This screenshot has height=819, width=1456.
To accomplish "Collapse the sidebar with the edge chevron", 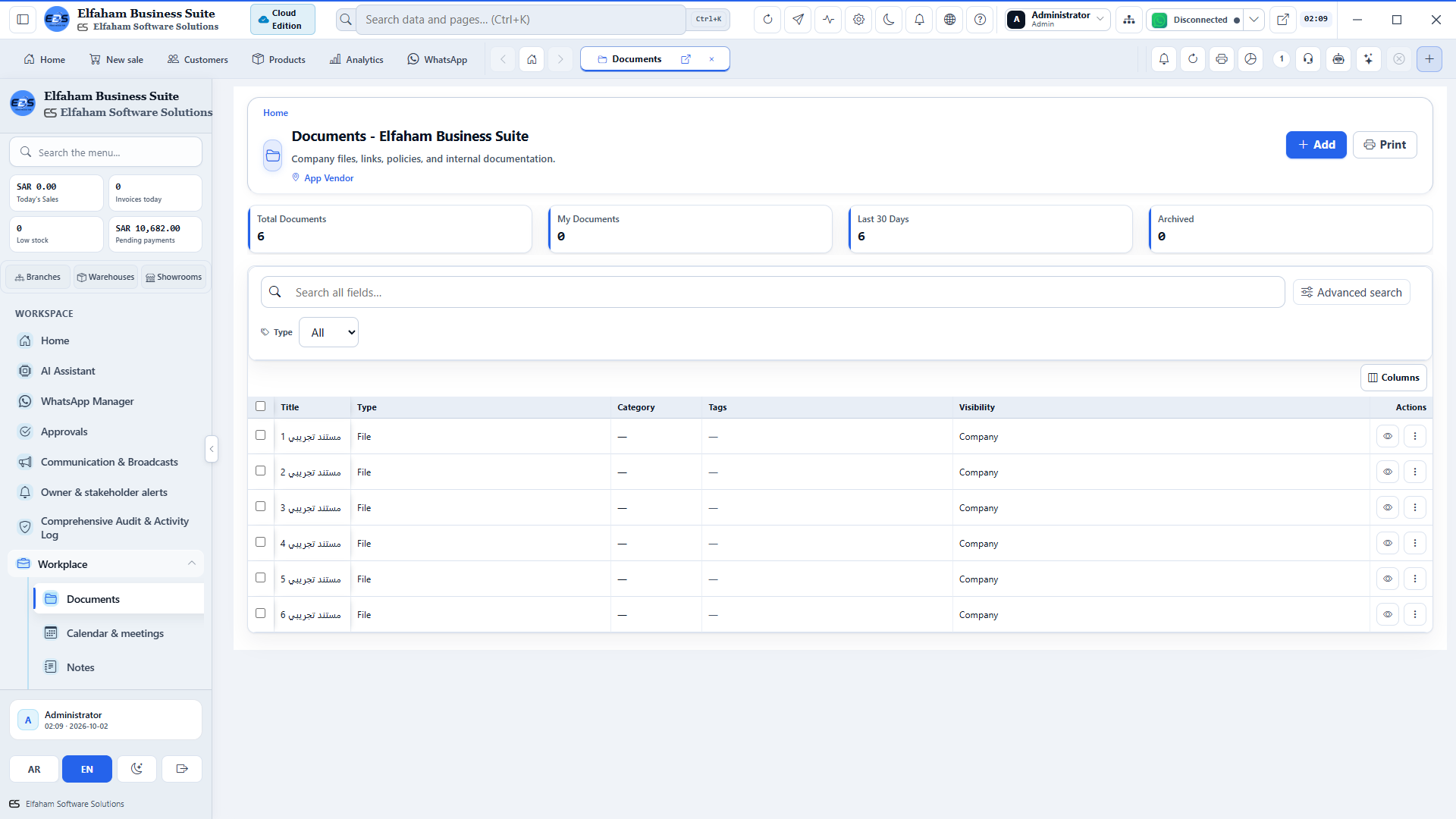I will pyautogui.click(x=212, y=449).
